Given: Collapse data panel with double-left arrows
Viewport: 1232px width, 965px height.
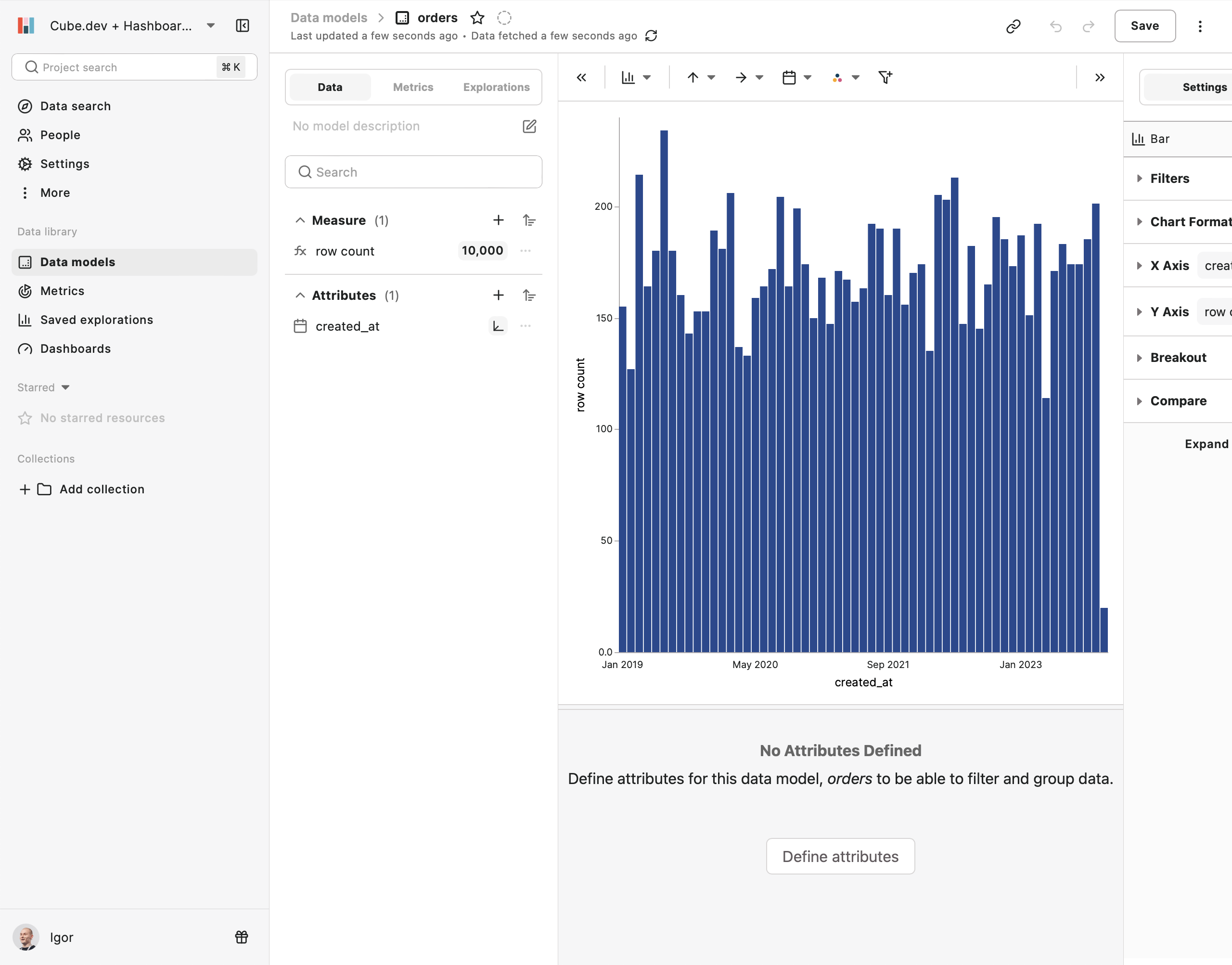Looking at the screenshot, I should coord(581,77).
